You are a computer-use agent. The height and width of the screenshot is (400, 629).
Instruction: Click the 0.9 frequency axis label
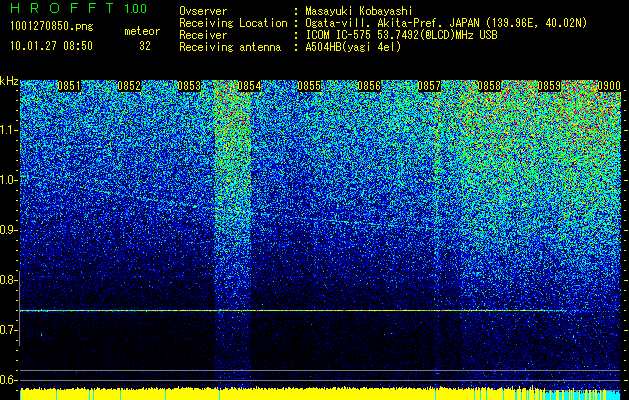tap(8, 230)
